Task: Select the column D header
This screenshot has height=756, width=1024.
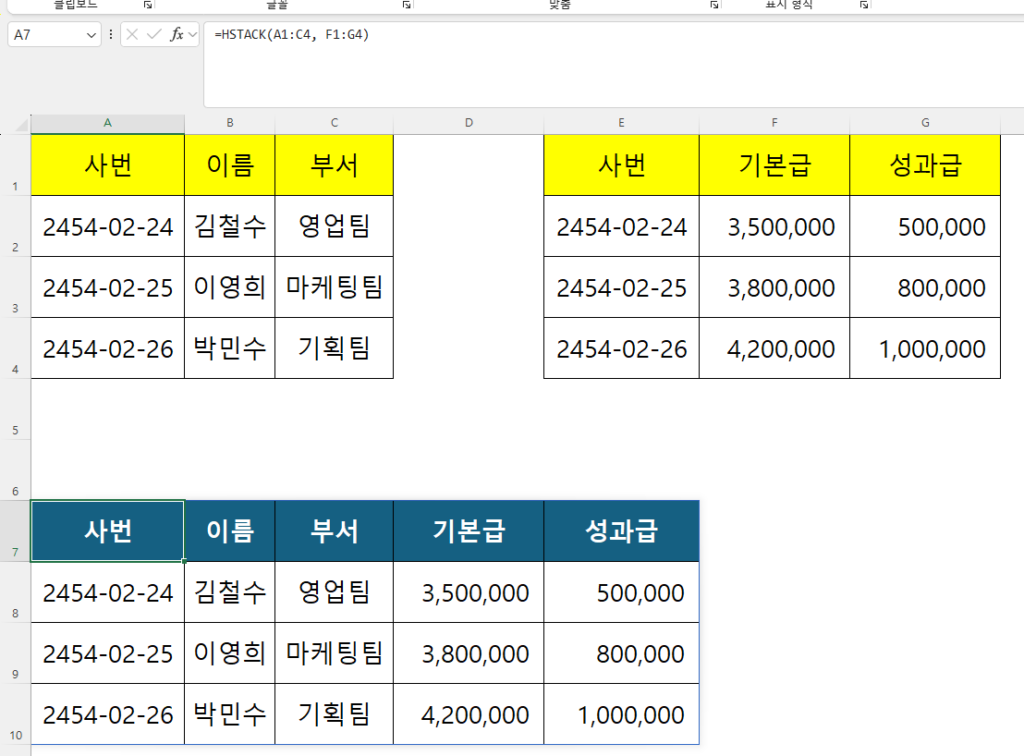Action: (x=468, y=123)
